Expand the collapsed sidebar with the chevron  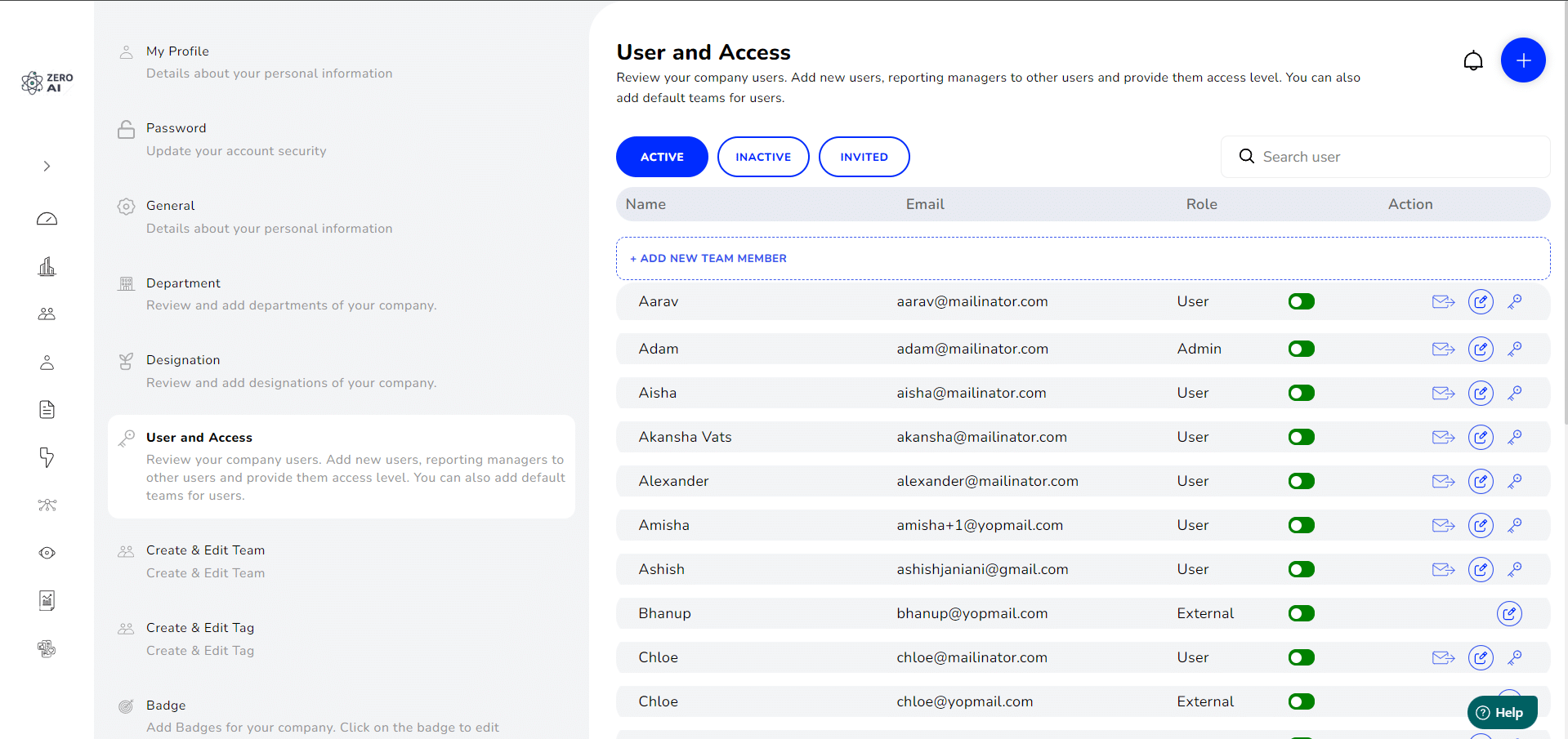47,166
